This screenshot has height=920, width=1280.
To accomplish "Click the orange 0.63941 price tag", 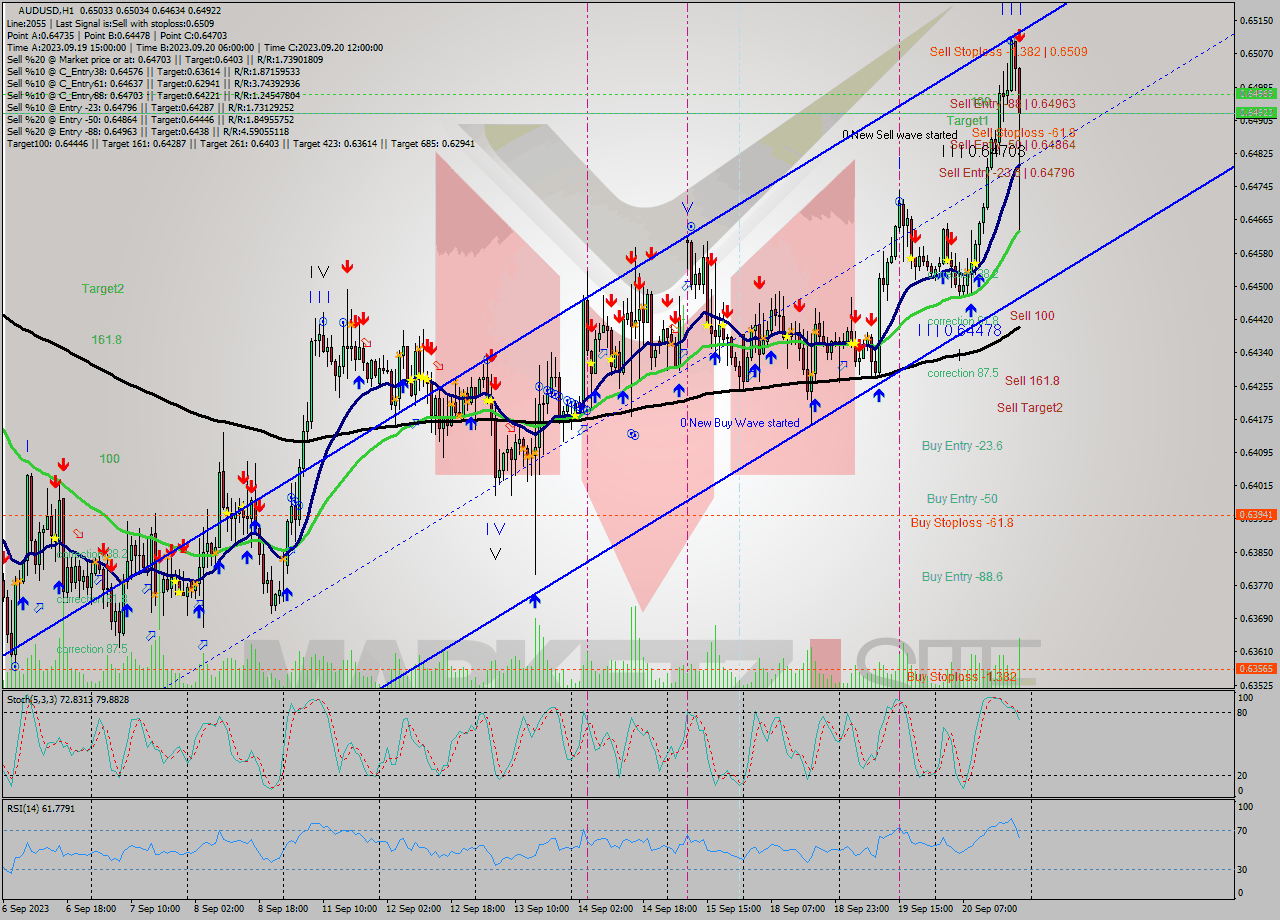I will click(x=1256, y=515).
